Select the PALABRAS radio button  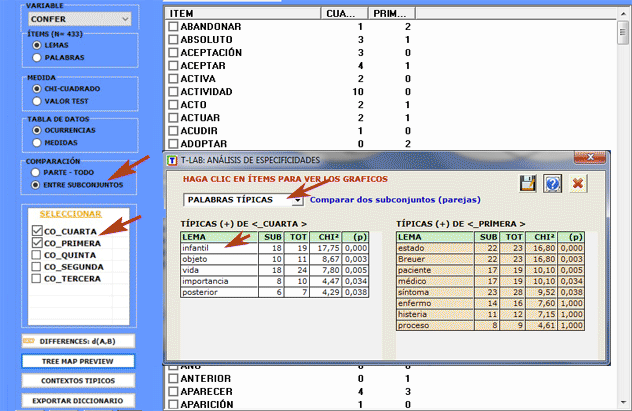tap(37, 58)
